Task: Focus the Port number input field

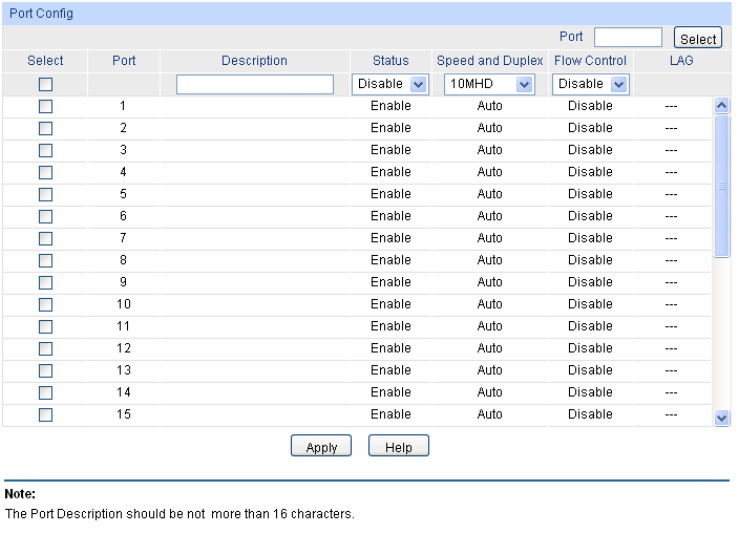Action: (628, 37)
